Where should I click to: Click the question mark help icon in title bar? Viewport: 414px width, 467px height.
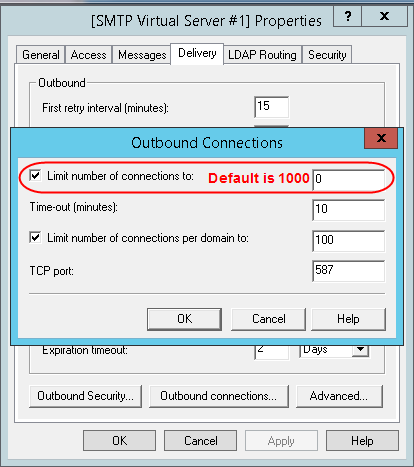click(347, 16)
